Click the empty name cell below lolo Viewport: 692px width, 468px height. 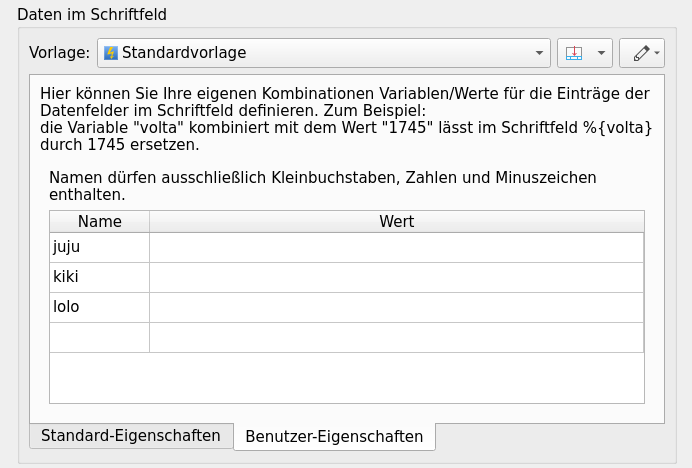[x=99, y=337]
